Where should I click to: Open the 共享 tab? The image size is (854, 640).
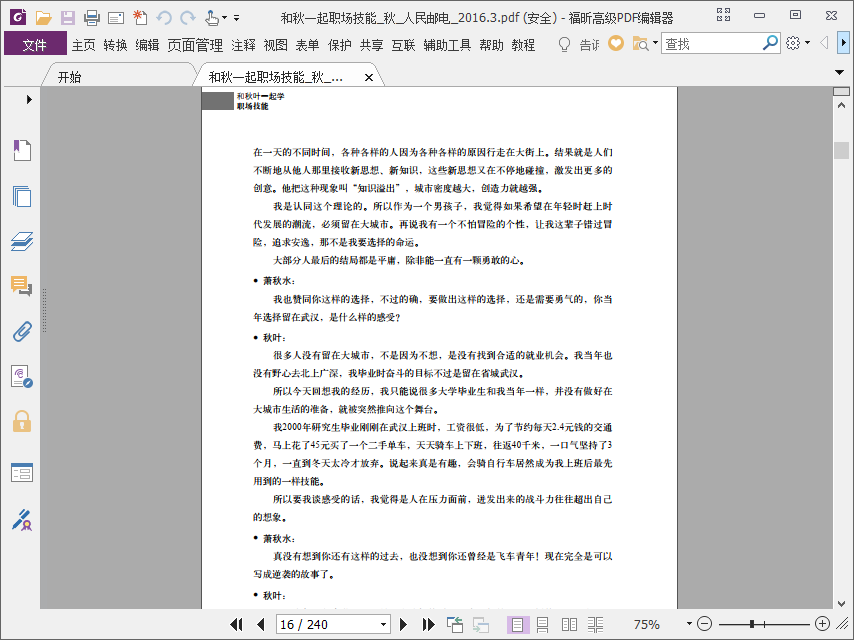[x=371, y=45]
